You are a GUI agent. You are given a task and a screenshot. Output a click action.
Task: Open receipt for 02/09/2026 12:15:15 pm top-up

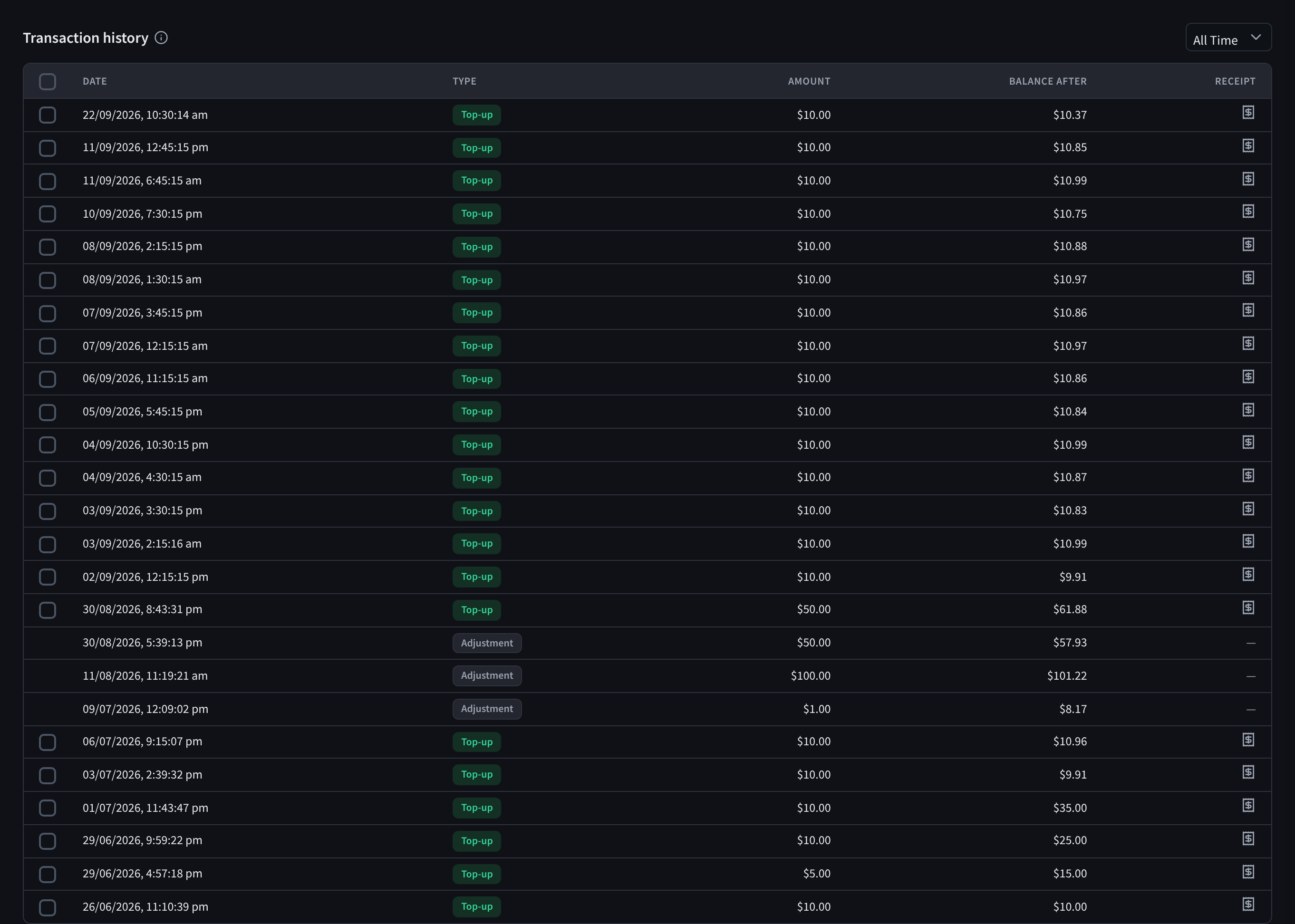(x=1248, y=575)
